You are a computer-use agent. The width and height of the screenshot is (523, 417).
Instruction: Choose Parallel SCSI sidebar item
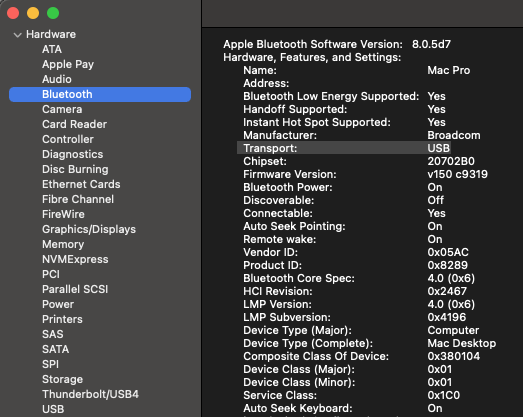75,290
